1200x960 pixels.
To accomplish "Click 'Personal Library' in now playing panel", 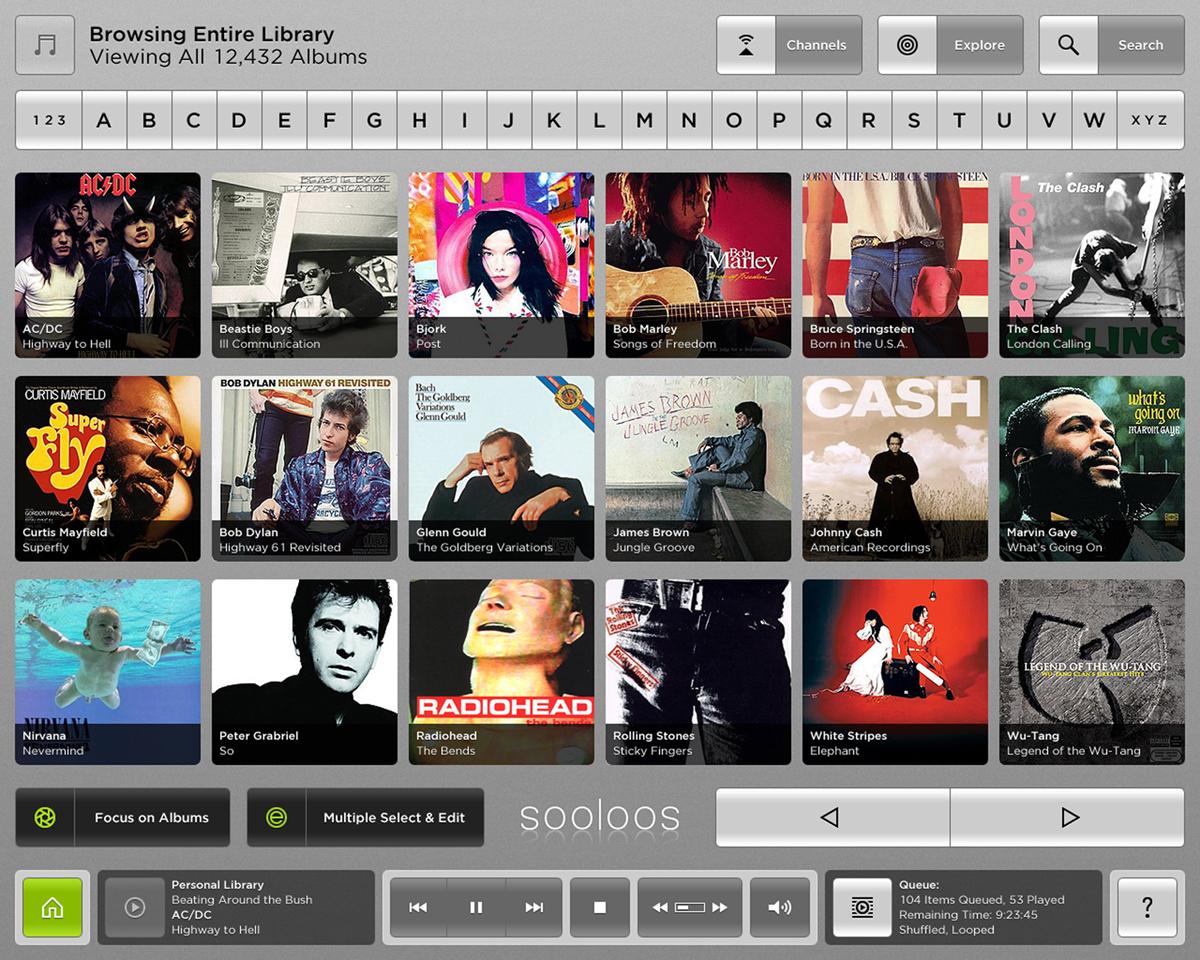I will tap(217, 885).
